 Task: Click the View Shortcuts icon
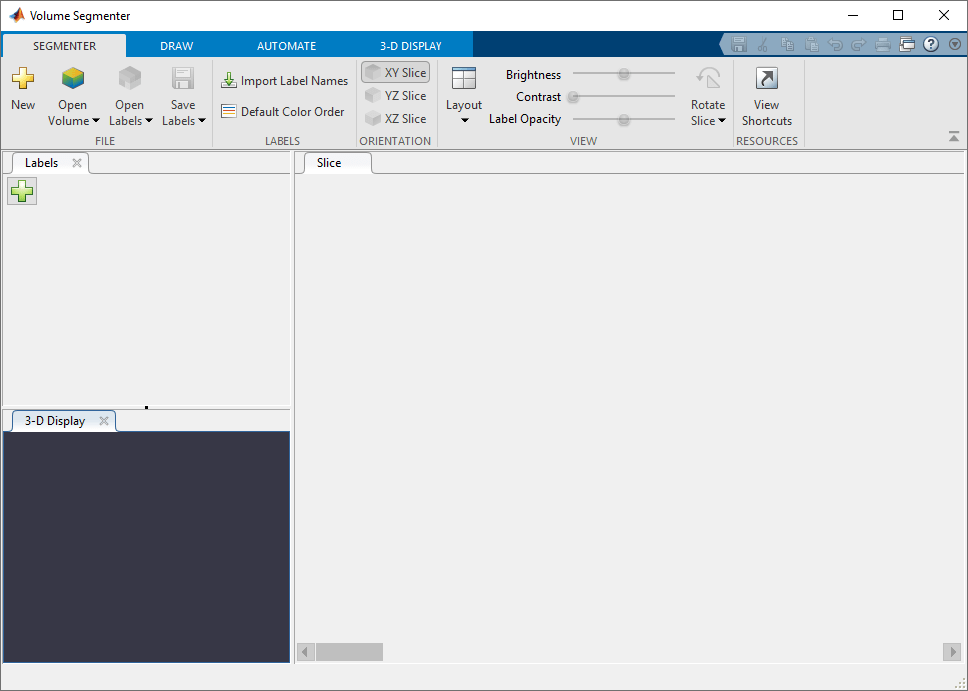pyautogui.click(x=766, y=78)
